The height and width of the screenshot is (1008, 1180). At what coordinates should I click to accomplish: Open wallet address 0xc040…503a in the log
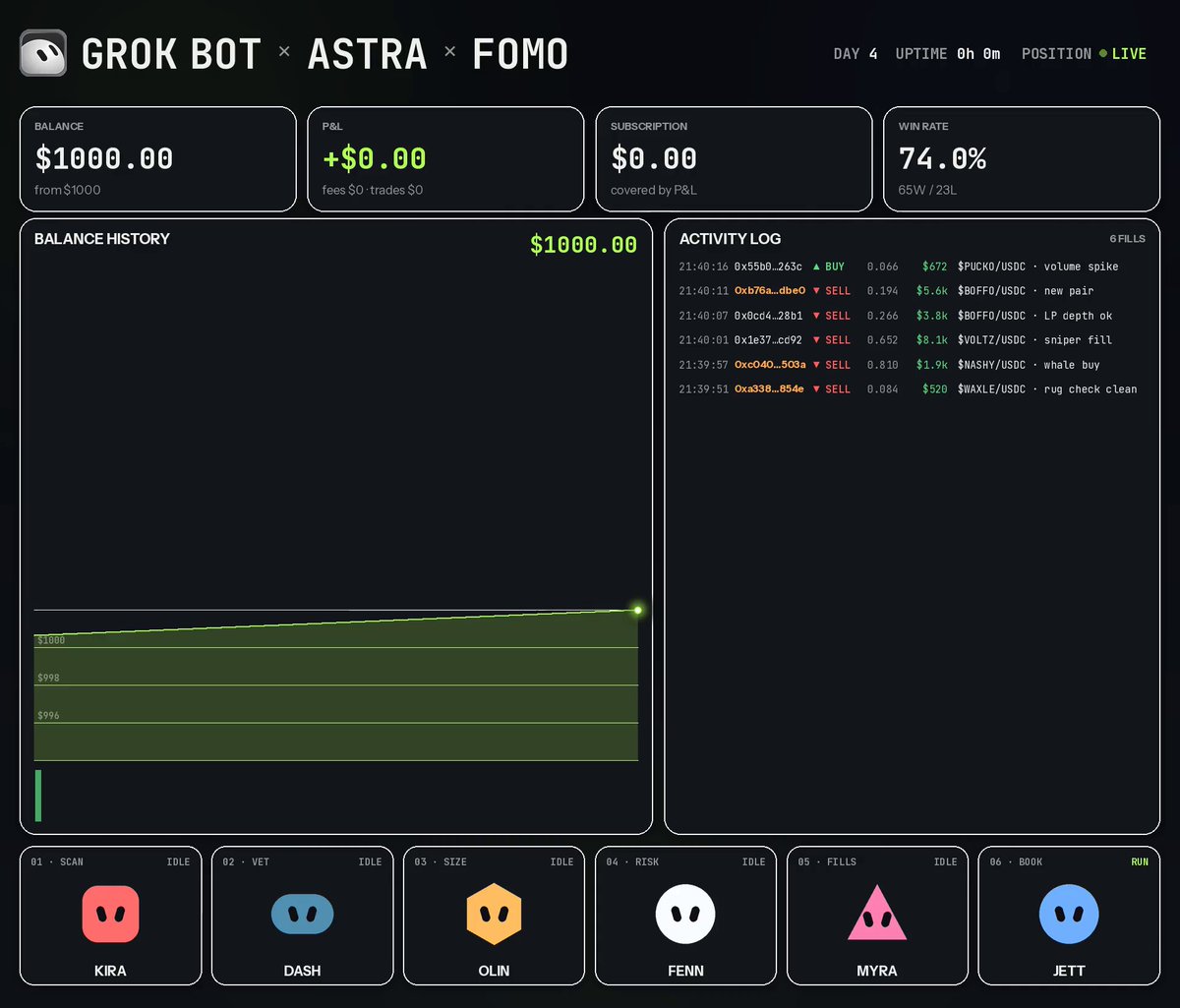770,365
